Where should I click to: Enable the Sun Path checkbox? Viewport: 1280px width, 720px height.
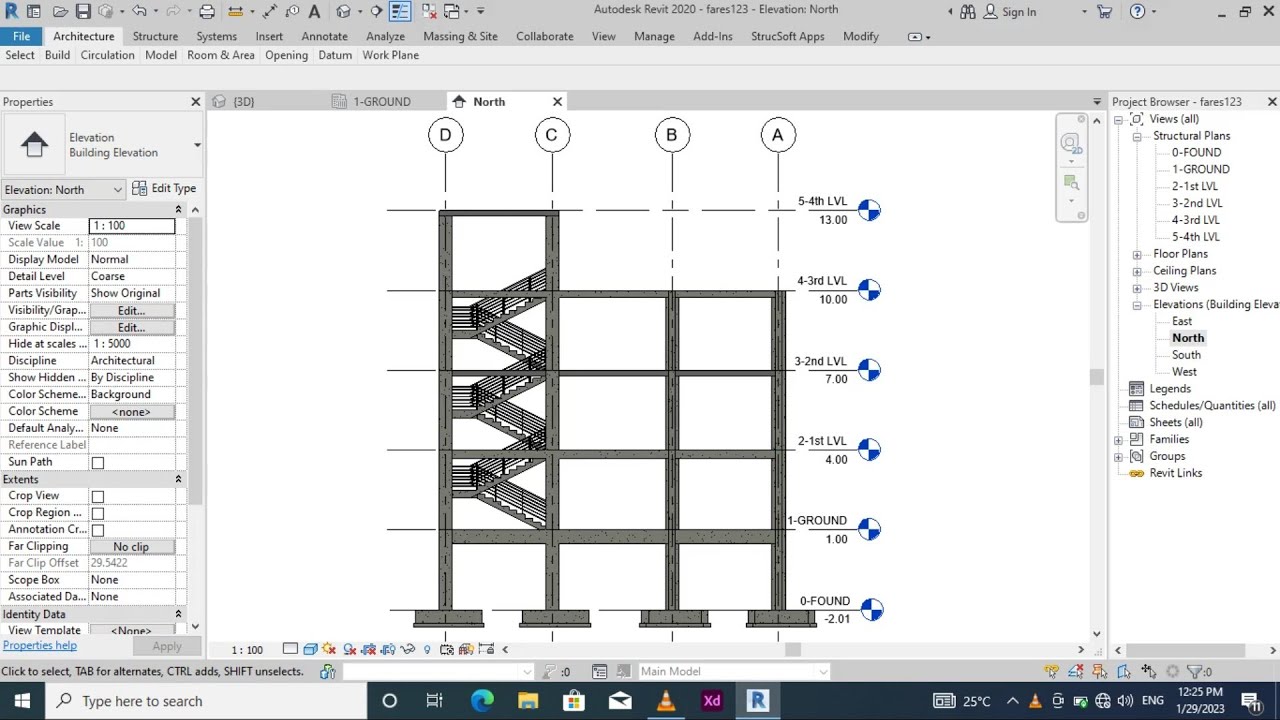point(98,462)
